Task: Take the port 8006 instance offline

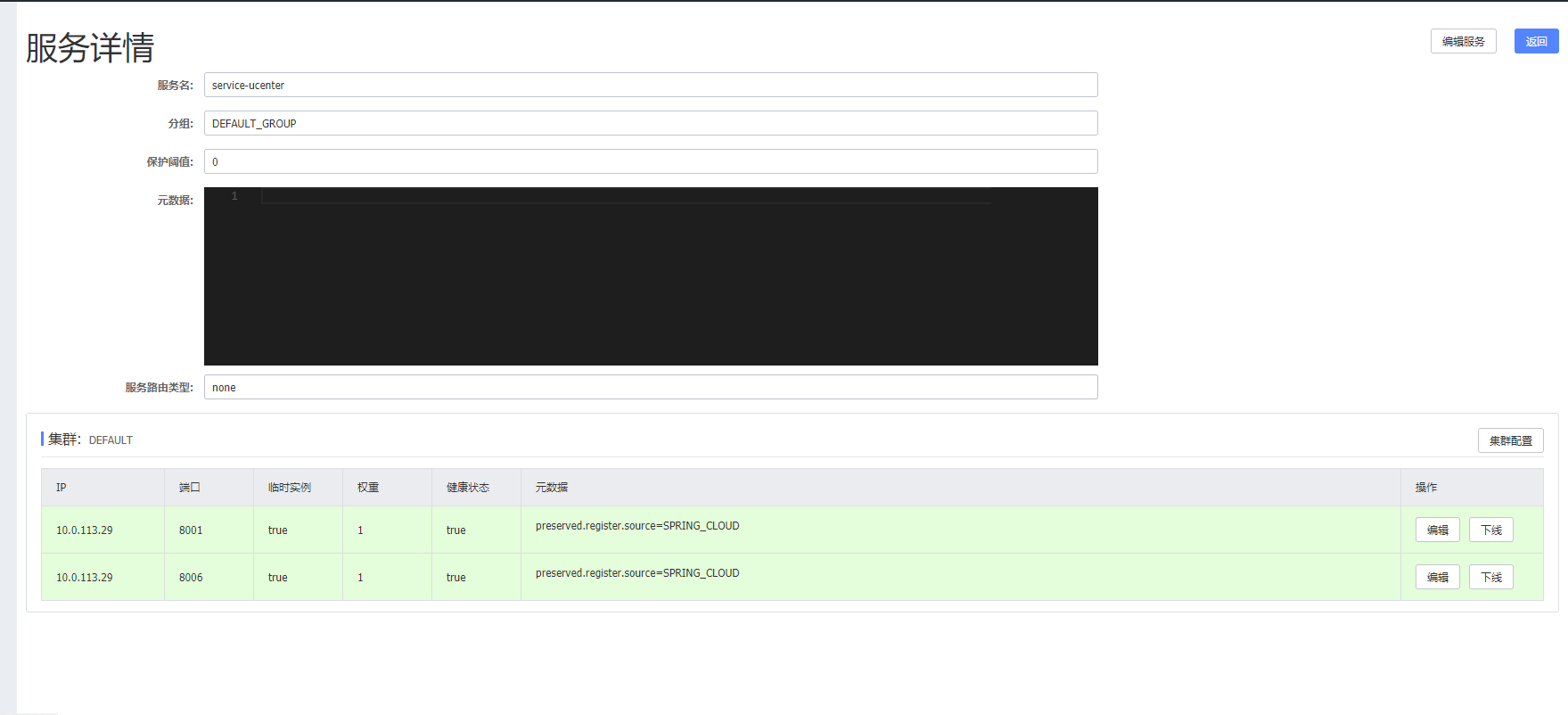Action: click(1490, 577)
